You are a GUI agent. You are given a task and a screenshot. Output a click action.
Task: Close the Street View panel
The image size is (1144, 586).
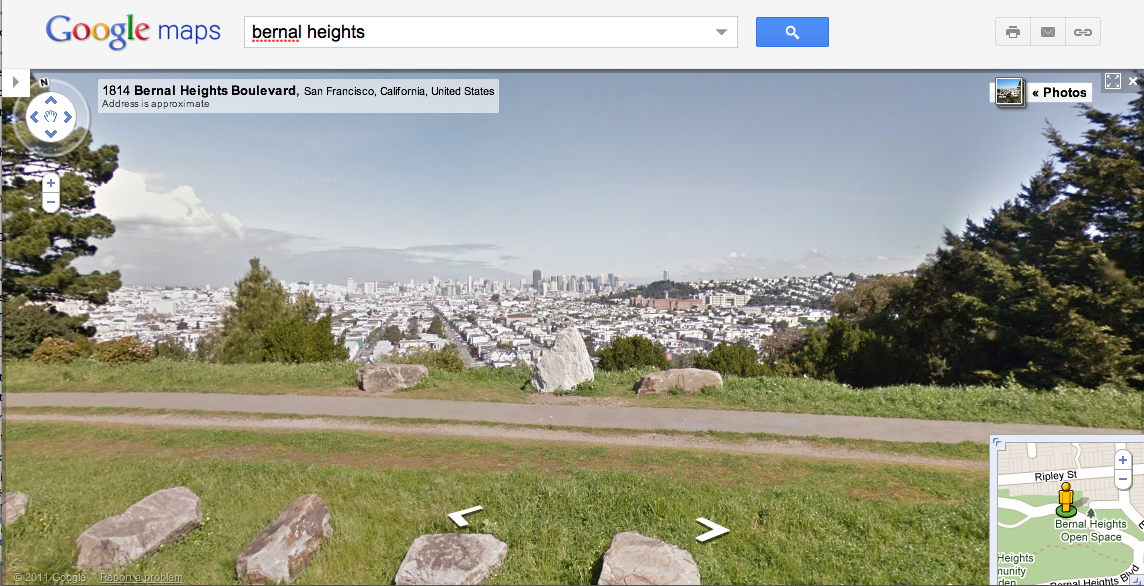1133,81
